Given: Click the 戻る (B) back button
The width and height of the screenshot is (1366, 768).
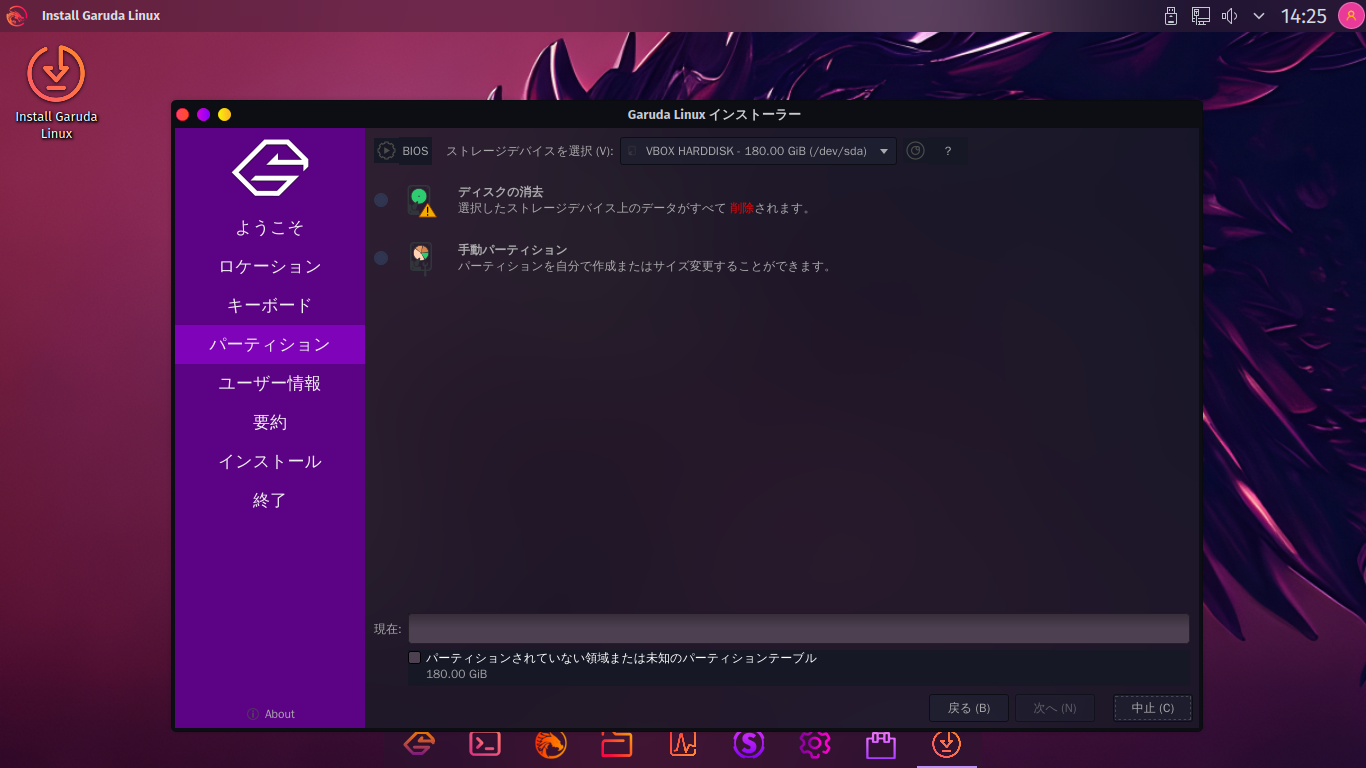Looking at the screenshot, I should click(x=968, y=708).
